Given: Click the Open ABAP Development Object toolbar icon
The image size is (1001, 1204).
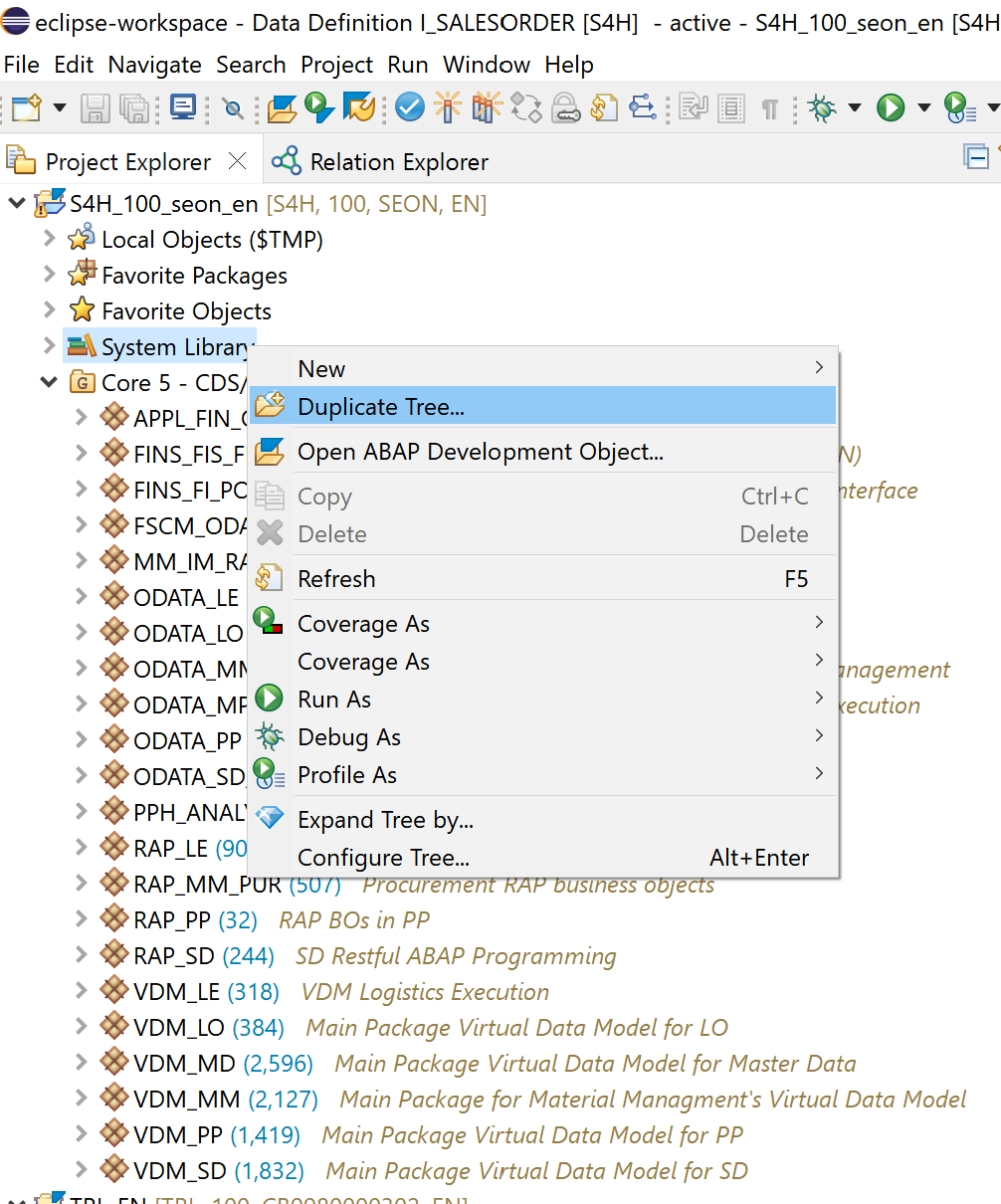Looking at the screenshot, I should point(283,106).
